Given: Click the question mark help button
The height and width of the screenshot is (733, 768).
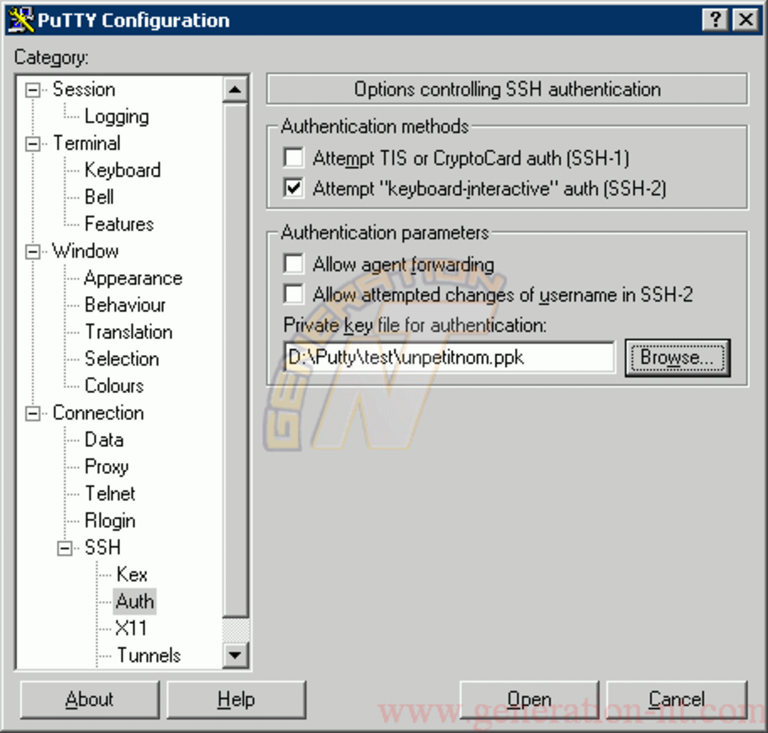Looking at the screenshot, I should point(716,20).
